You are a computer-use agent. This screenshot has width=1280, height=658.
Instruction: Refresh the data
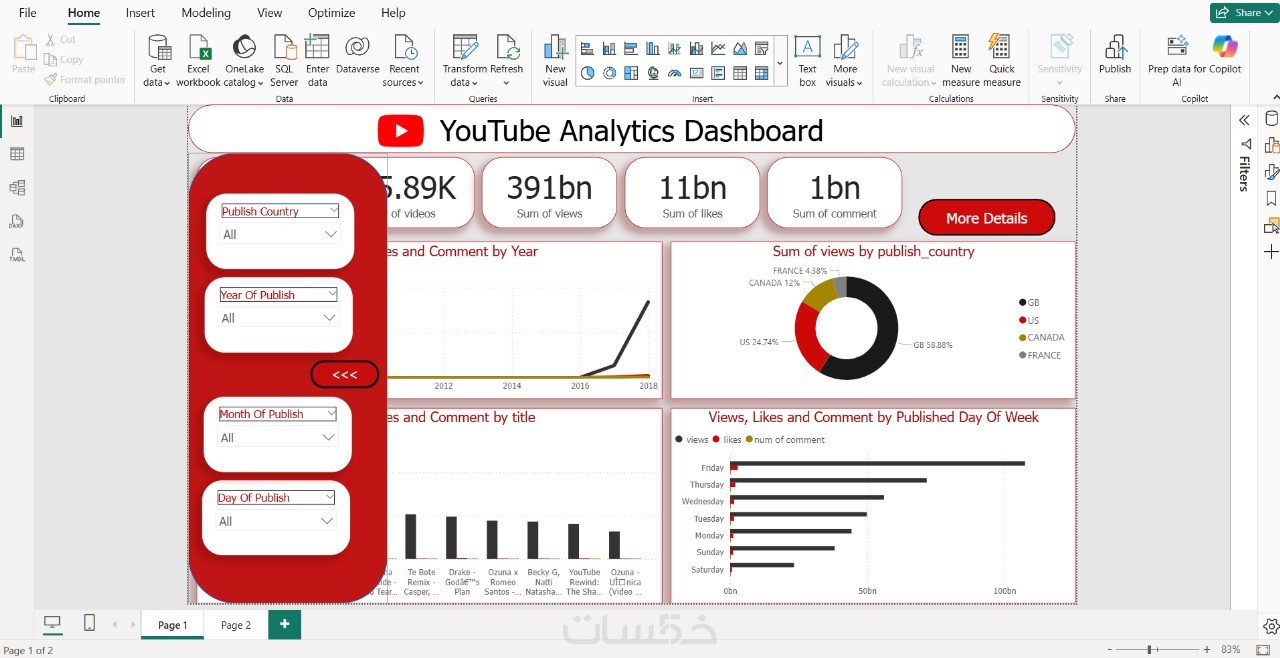tap(507, 60)
